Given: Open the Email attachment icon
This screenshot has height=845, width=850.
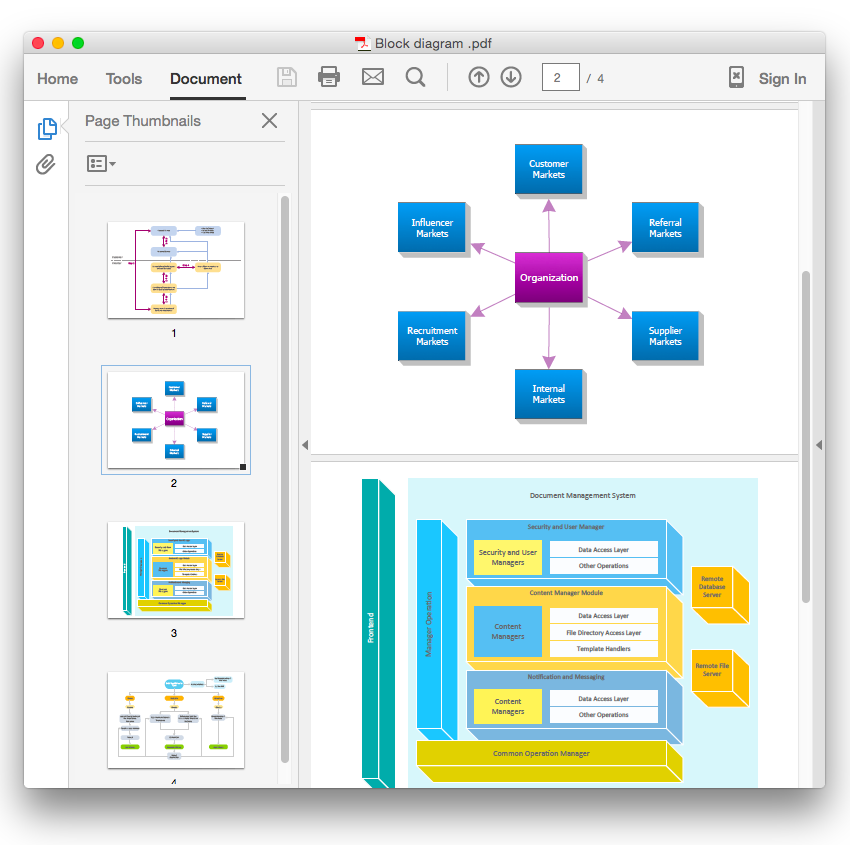Looking at the screenshot, I should click(x=372, y=77).
